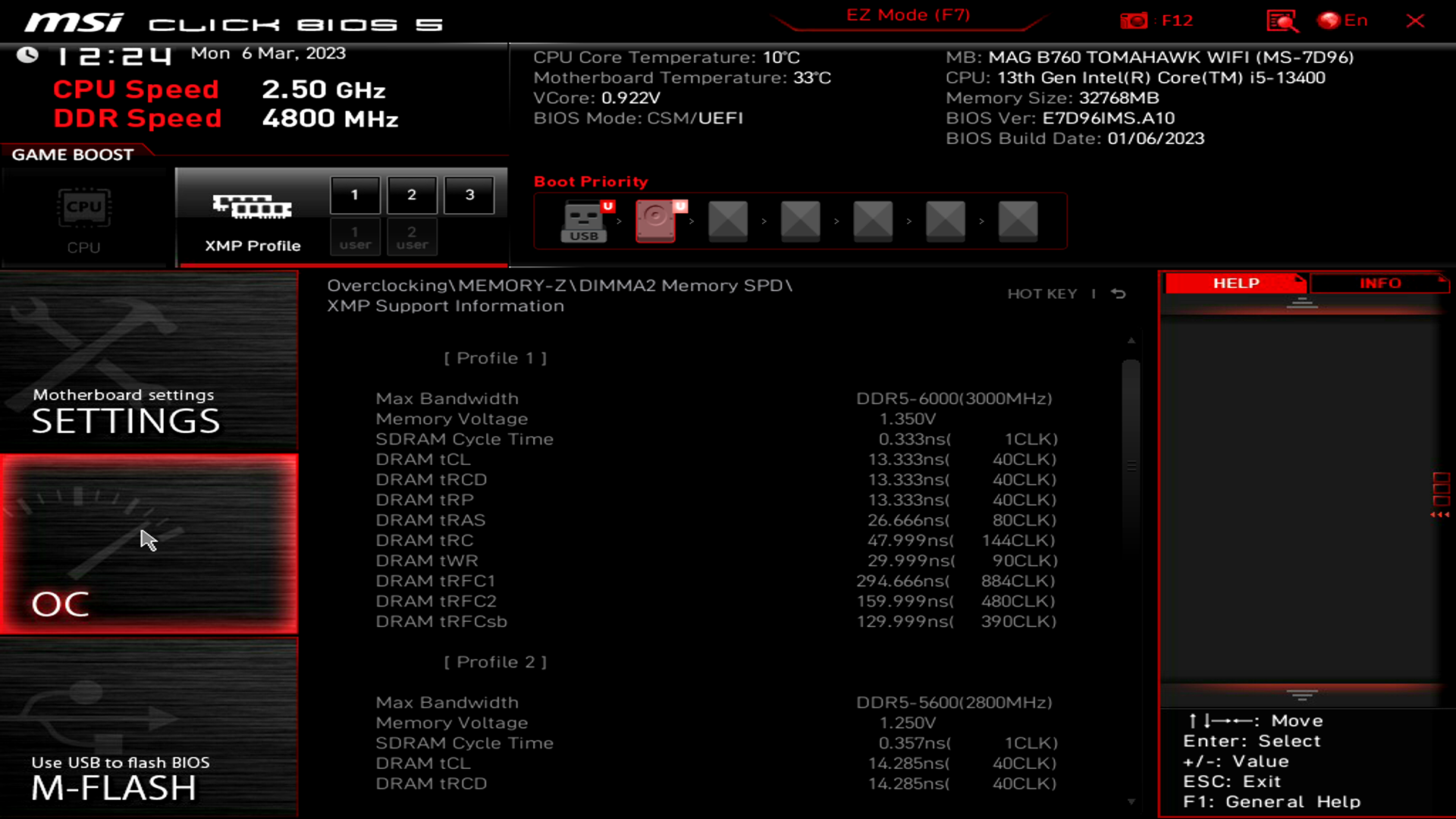The image size is (1456, 819).
Task: Click XMP user profile 2 button
Action: click(x=412, y=237)
